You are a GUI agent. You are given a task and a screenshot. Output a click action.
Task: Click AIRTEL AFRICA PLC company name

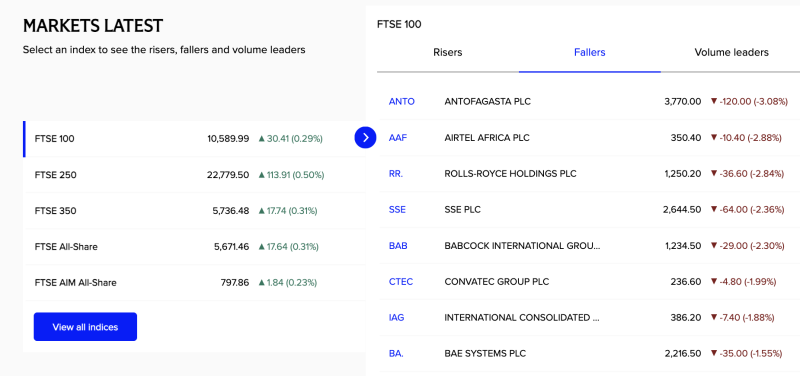tap(487, 138)
